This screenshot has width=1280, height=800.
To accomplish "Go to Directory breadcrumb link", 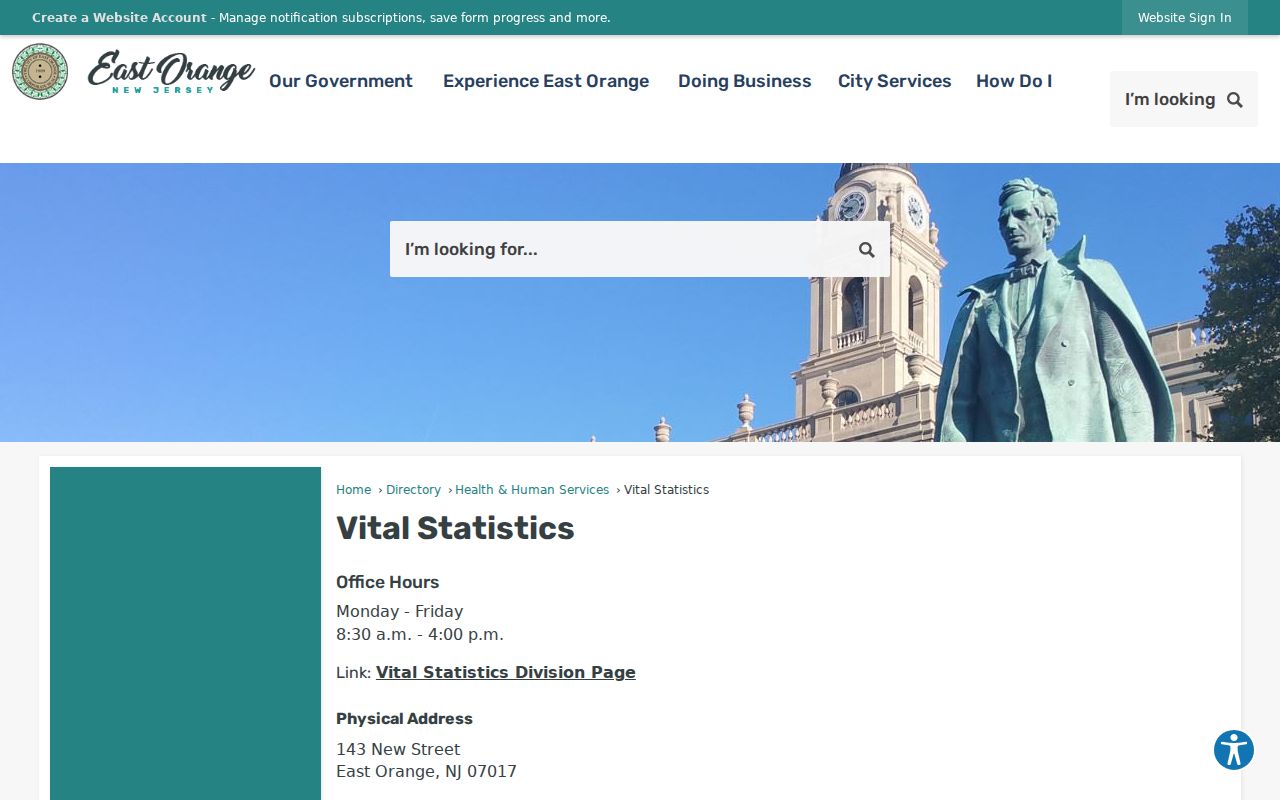I will (x=413, y=490).
